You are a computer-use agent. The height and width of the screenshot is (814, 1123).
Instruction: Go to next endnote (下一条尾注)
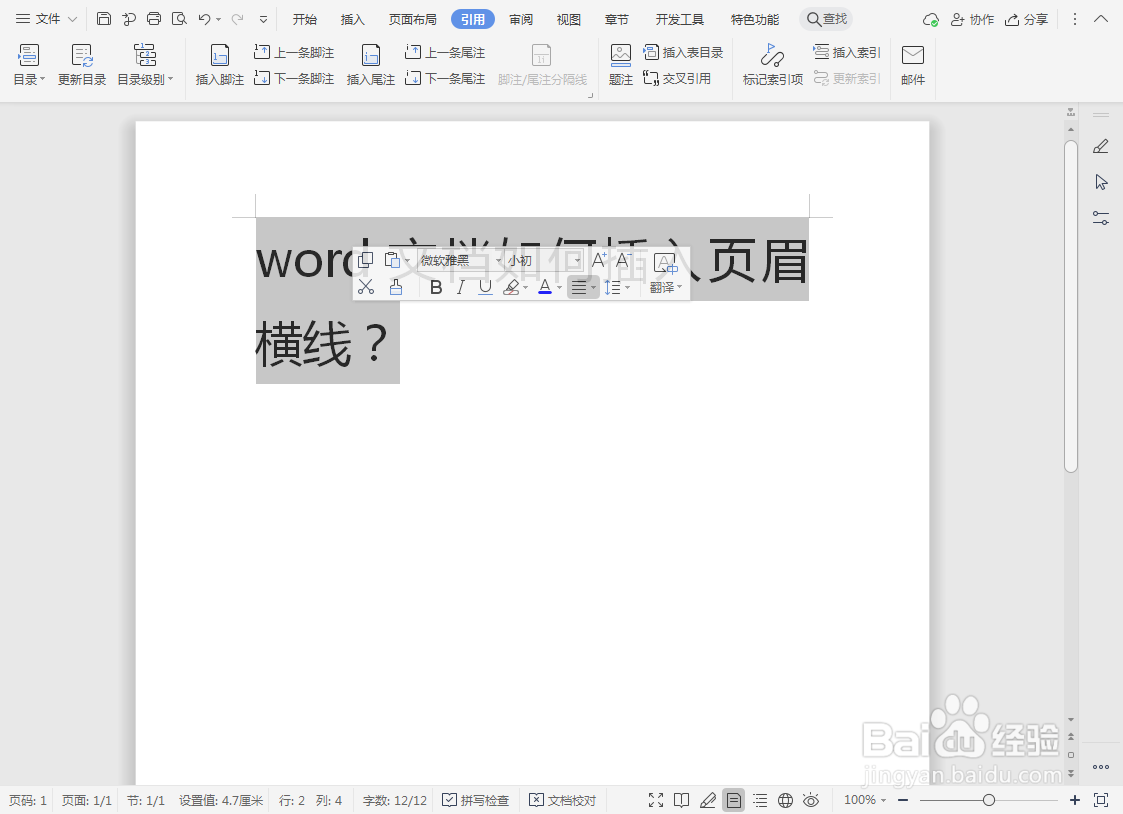click(x=445, y=78)
